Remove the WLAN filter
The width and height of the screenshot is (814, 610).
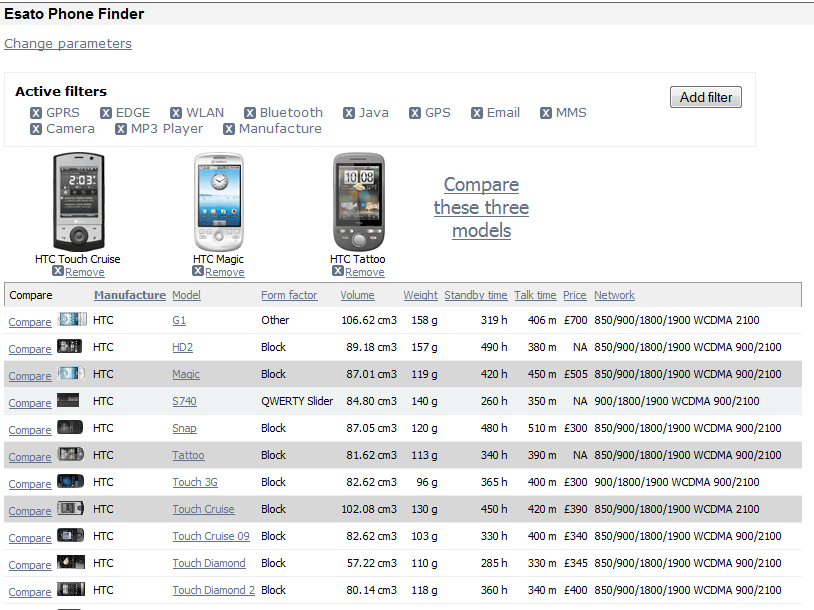176,113
